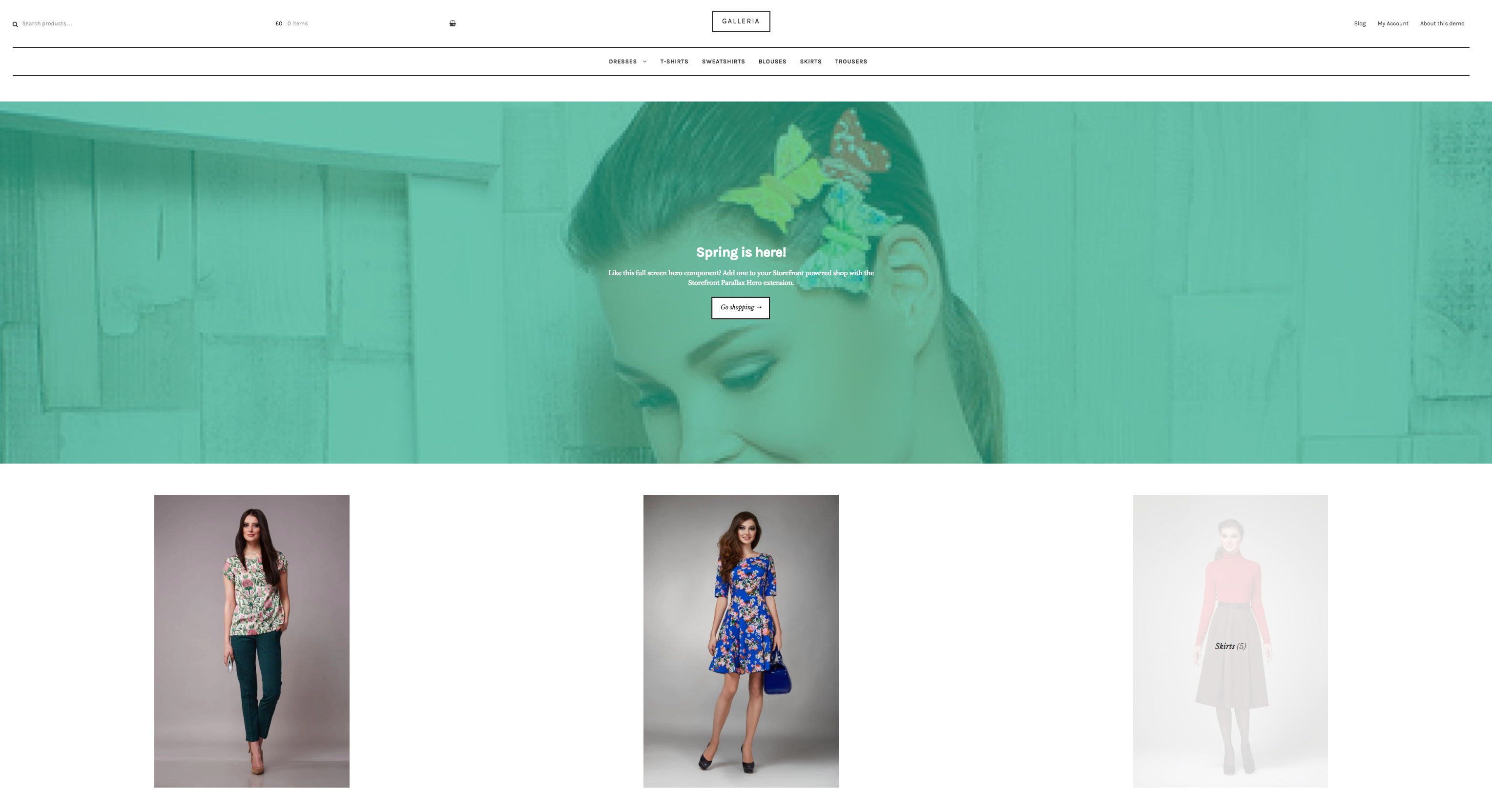
Task: Select the Skirts navigation tab
Action: [810, 61]
